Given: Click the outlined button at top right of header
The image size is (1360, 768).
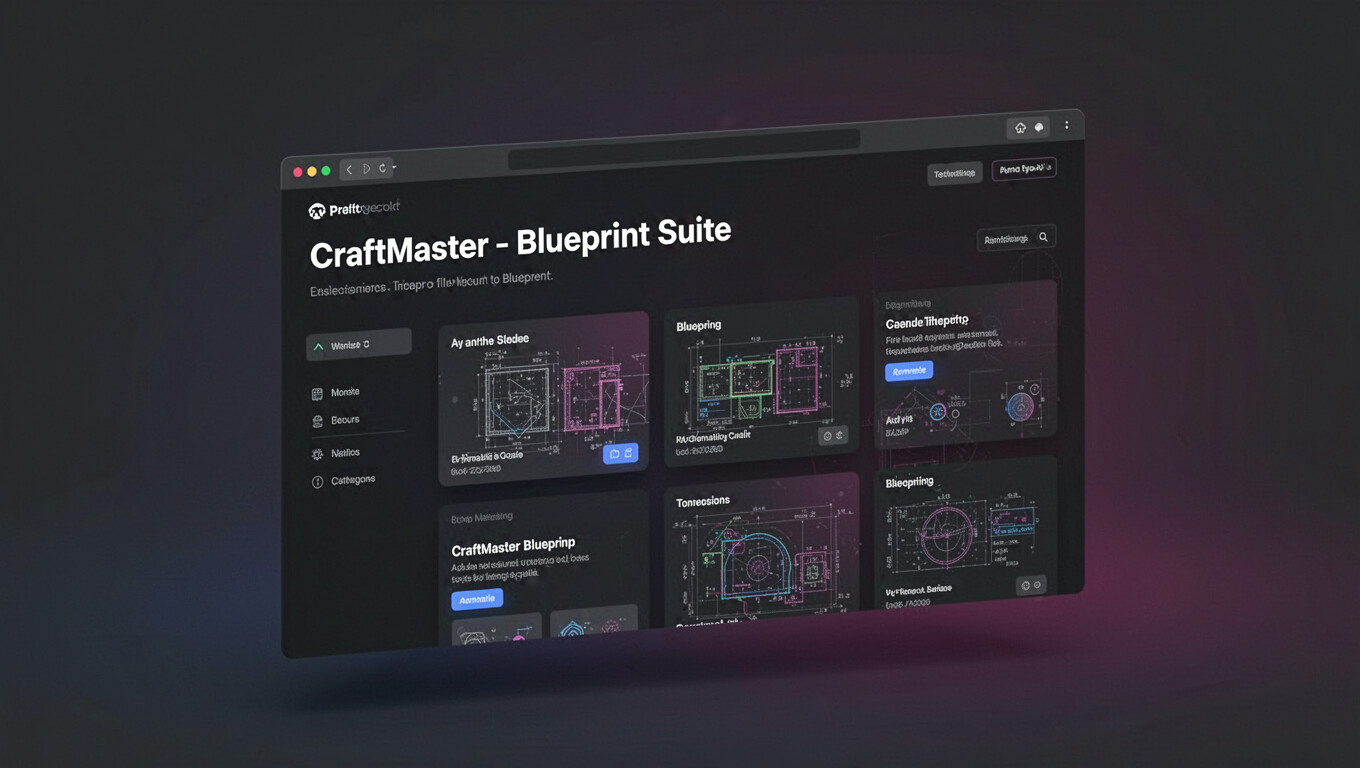Looking at the screenshot, I should coord(1023,170).
